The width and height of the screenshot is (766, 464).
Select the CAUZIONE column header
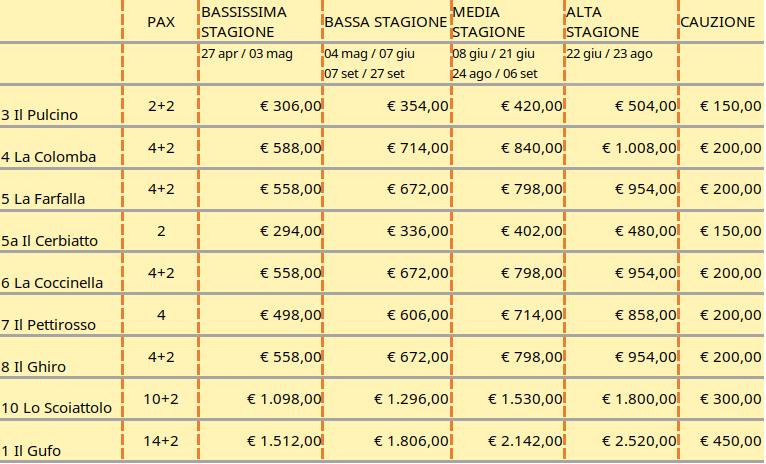coord(718,22)
